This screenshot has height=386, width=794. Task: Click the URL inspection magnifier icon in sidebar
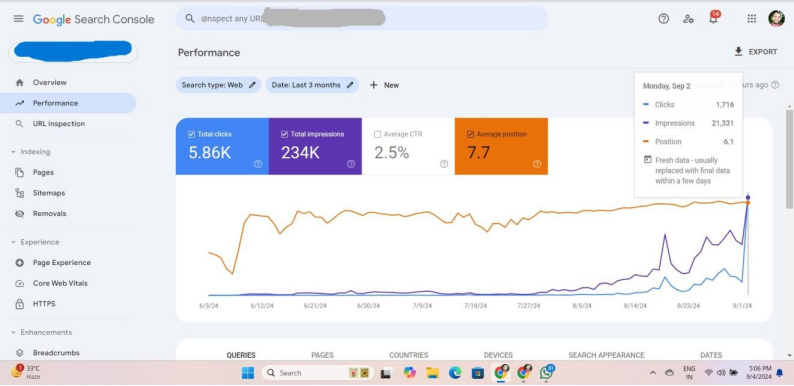(19, 124)
